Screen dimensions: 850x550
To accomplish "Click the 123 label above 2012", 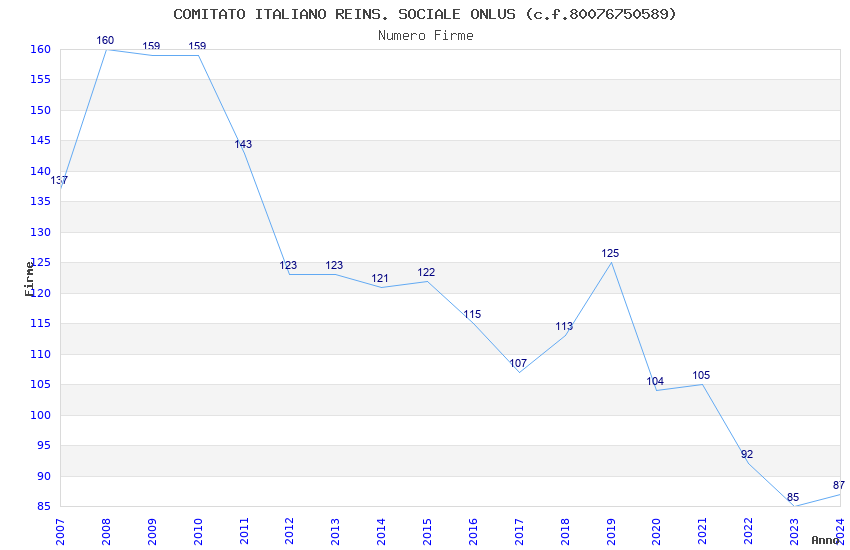I will (x=288, y=266).
